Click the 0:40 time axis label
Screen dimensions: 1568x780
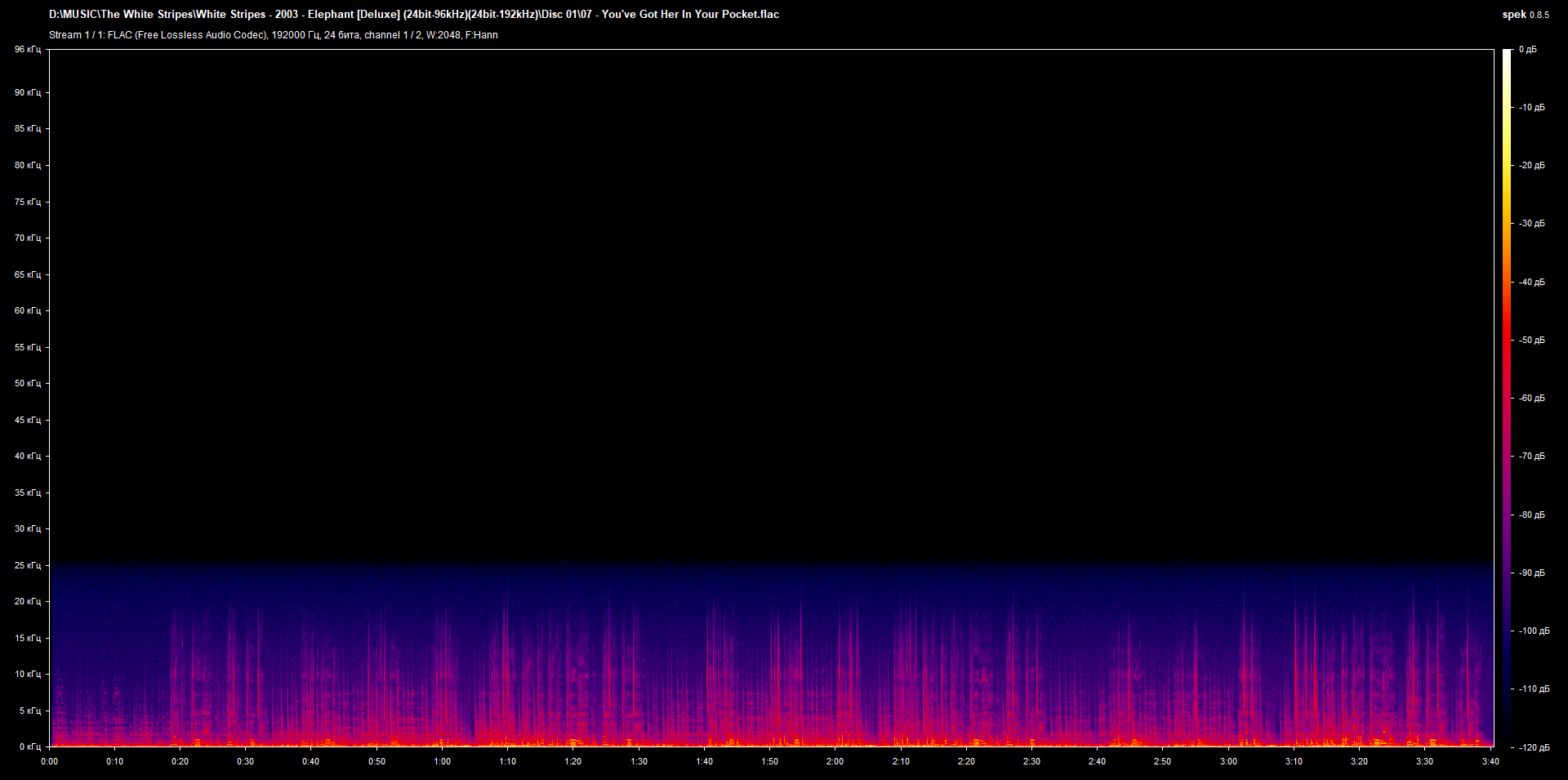tap(311, 761)
